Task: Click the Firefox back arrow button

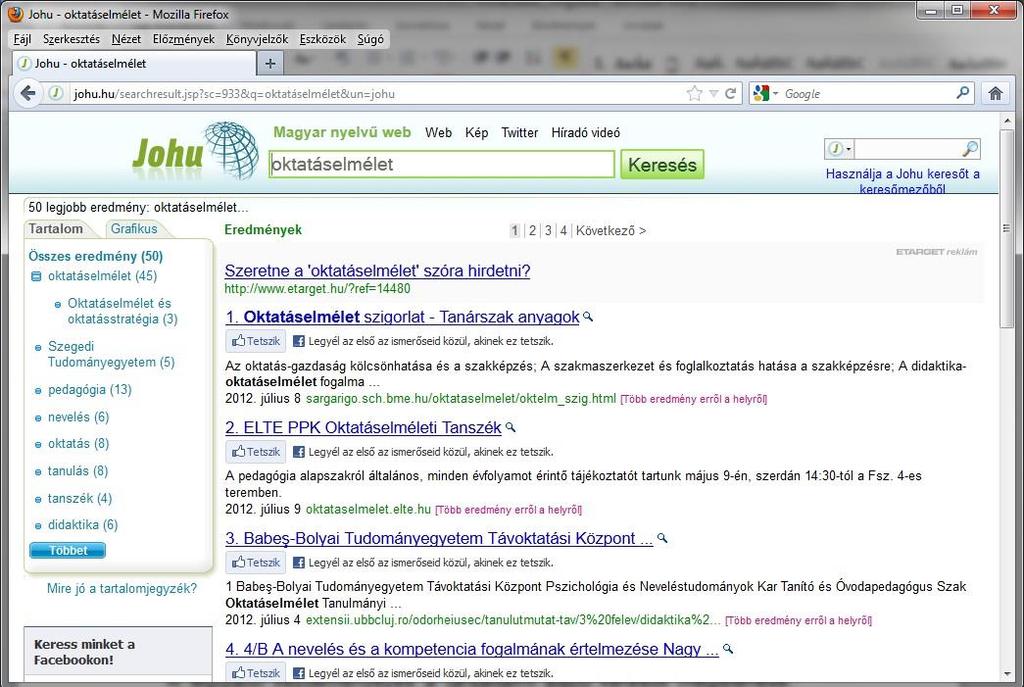Action: pyautogui.click(x=28, y=93)
